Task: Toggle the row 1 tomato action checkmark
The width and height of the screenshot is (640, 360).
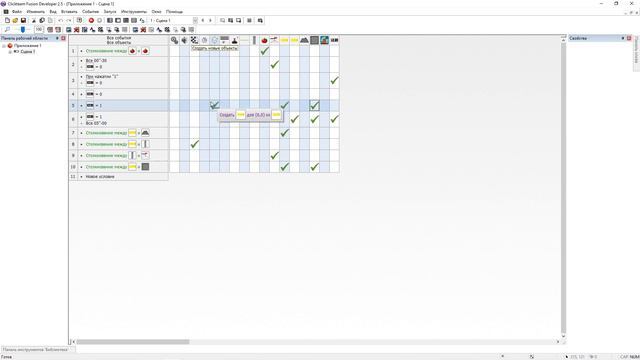Action: 264,51
